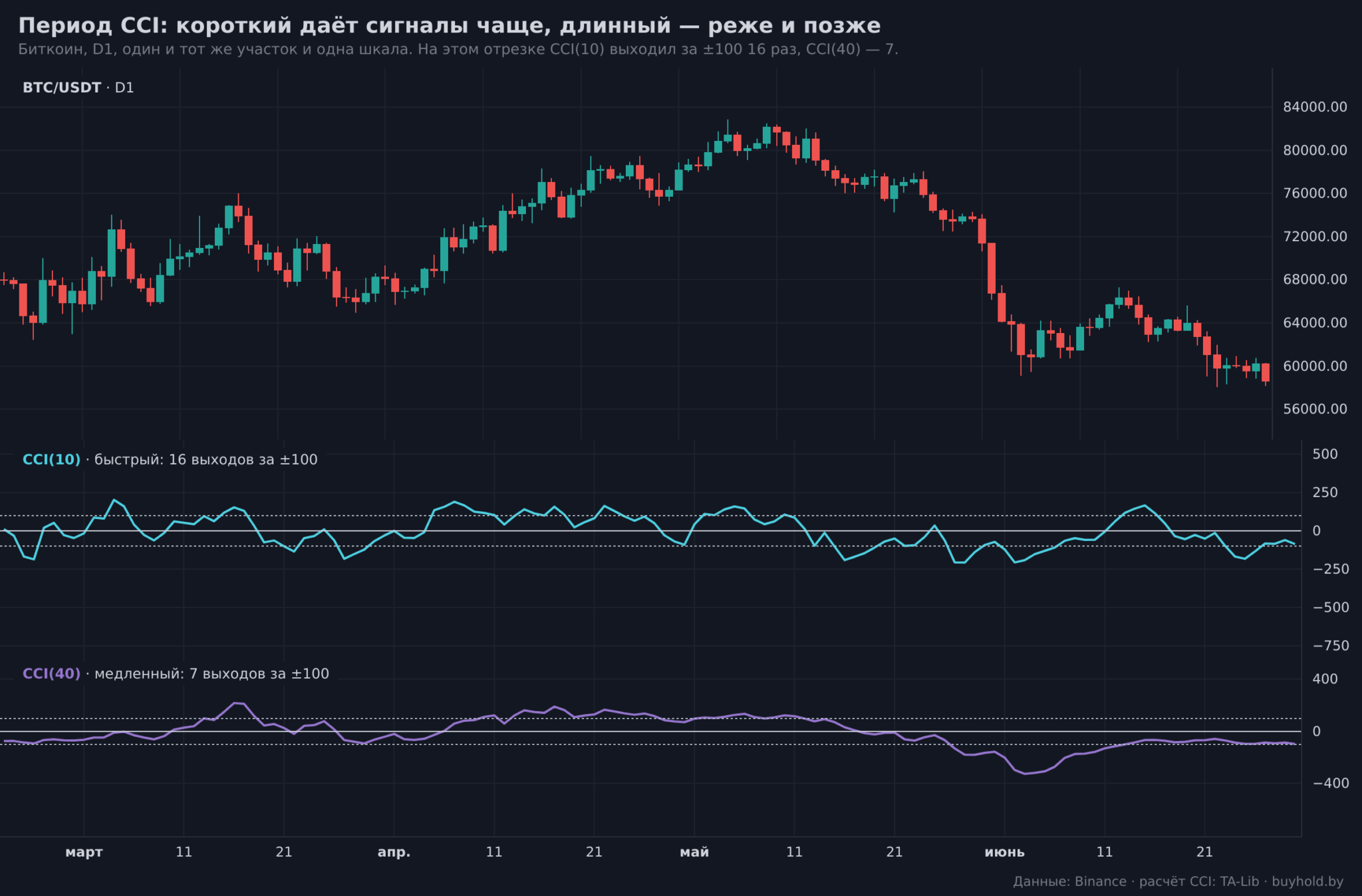
Task: Click the BTC/USDT symbol label
Action: [62, 88]
